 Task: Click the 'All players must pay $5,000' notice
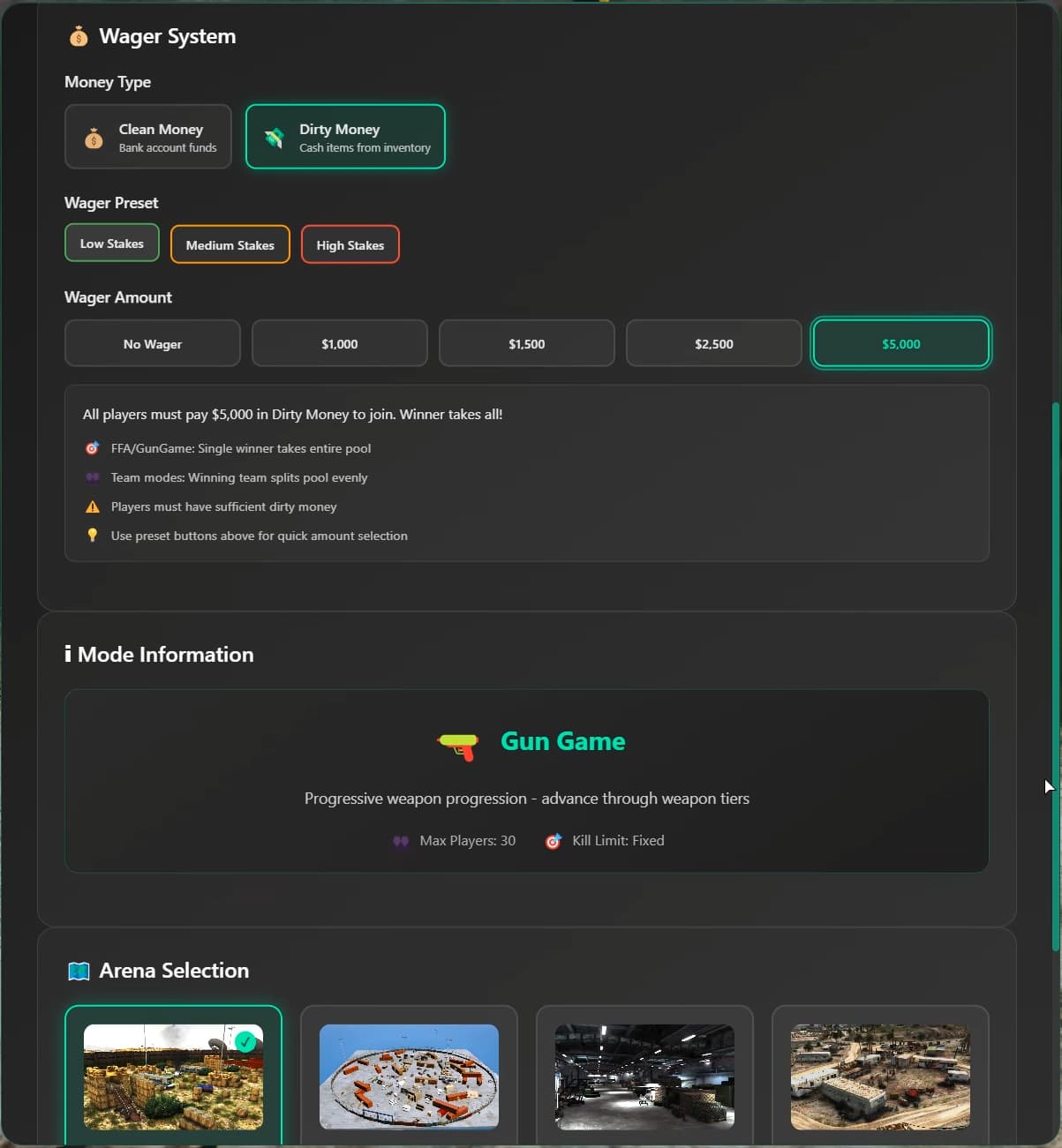[292, 414]
